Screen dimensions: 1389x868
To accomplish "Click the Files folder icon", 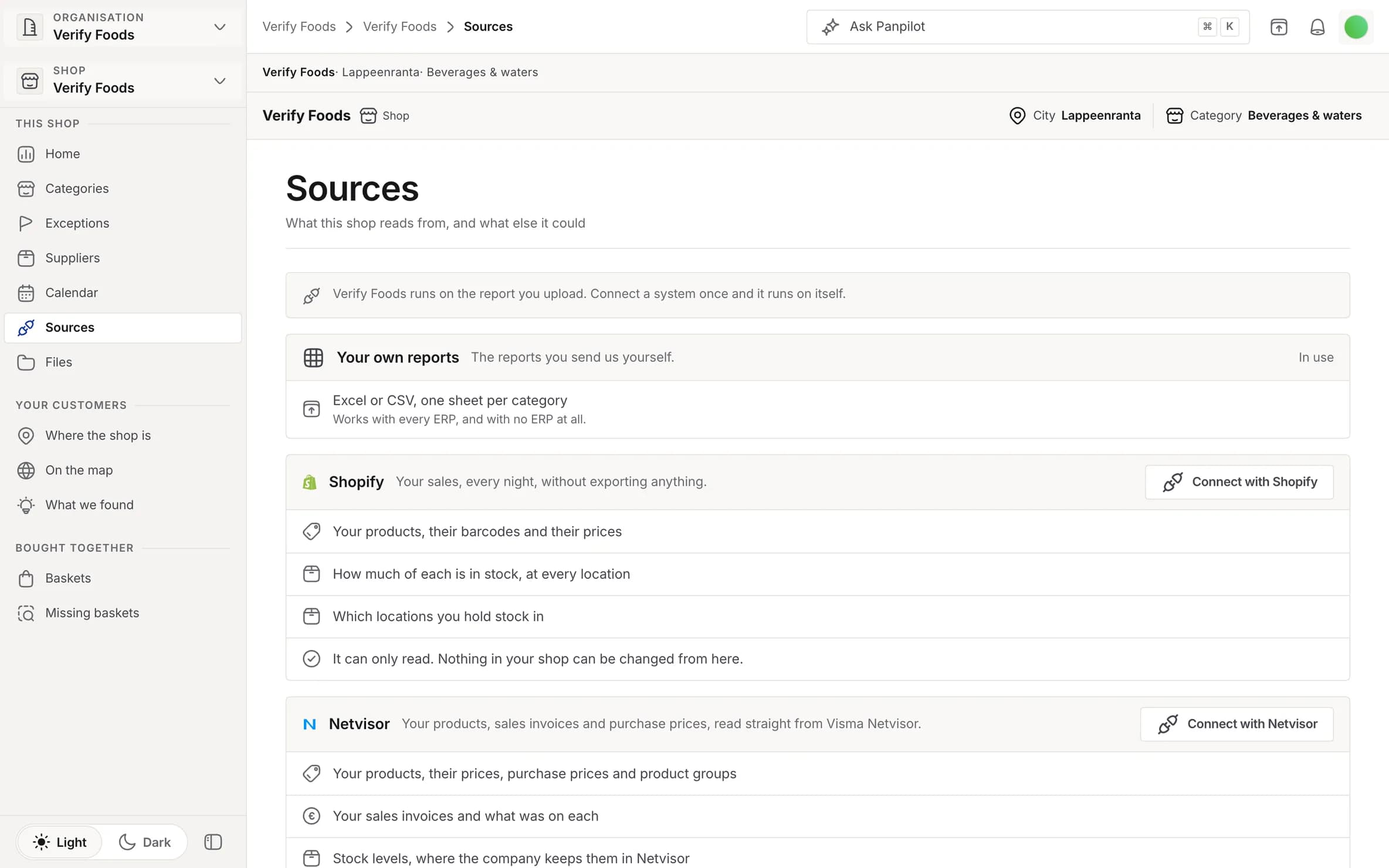I will click(x=26, y=362).
